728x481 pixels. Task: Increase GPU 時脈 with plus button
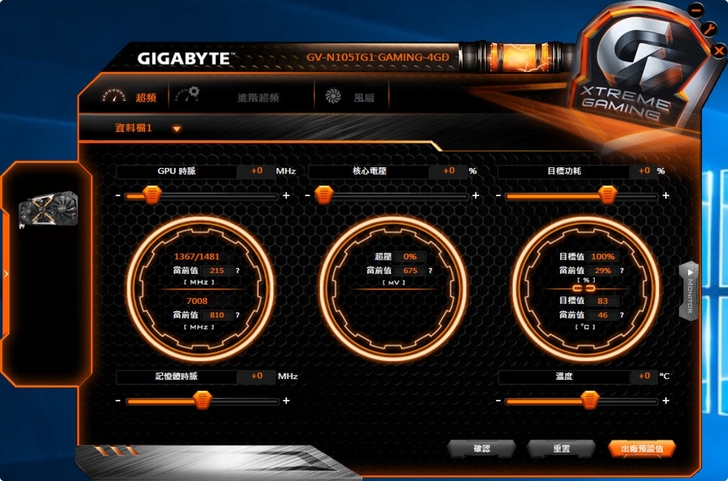click(x=286, y=196)
